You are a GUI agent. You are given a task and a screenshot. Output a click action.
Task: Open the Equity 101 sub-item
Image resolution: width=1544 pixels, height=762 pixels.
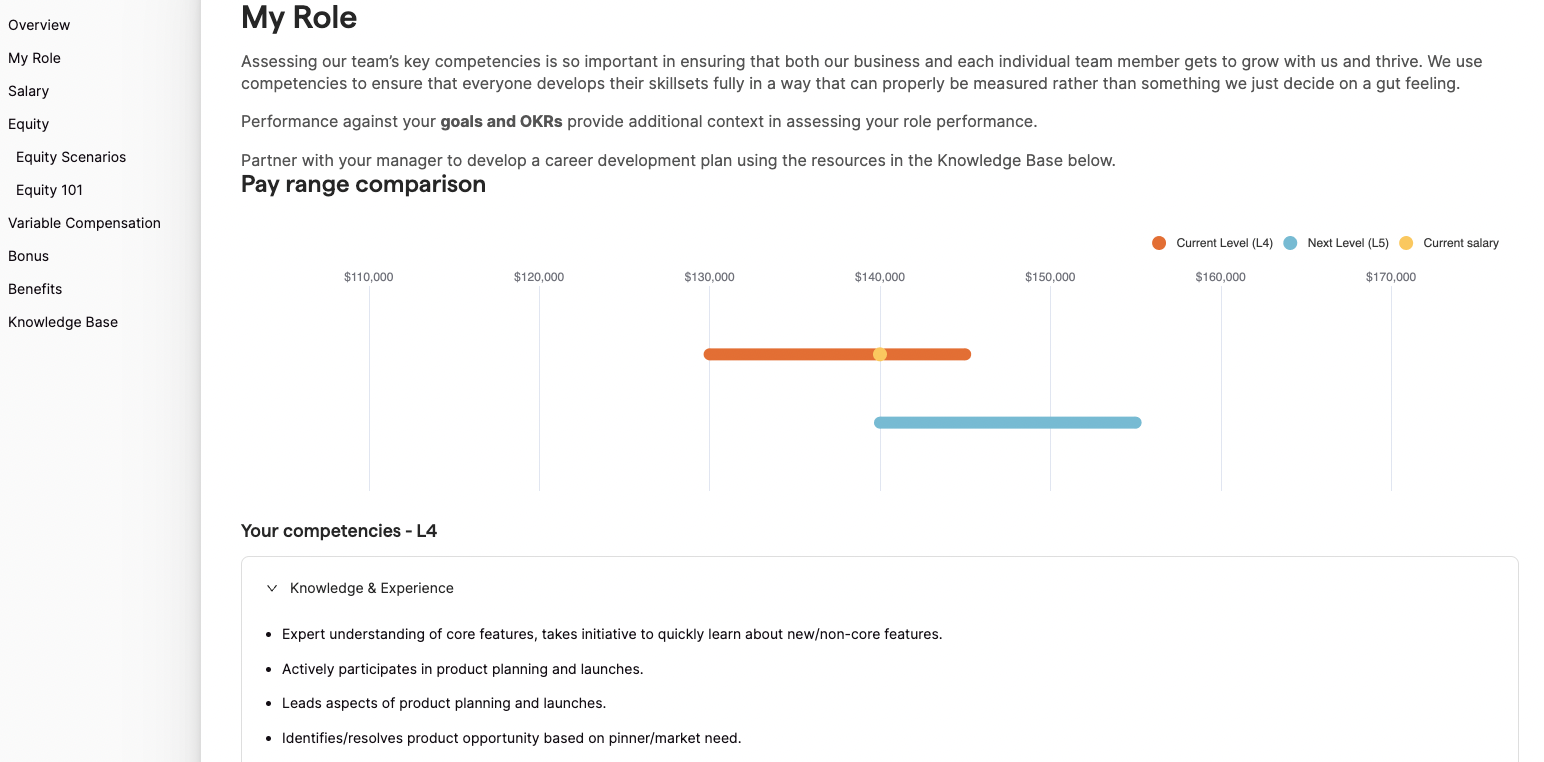click(49, 190)
